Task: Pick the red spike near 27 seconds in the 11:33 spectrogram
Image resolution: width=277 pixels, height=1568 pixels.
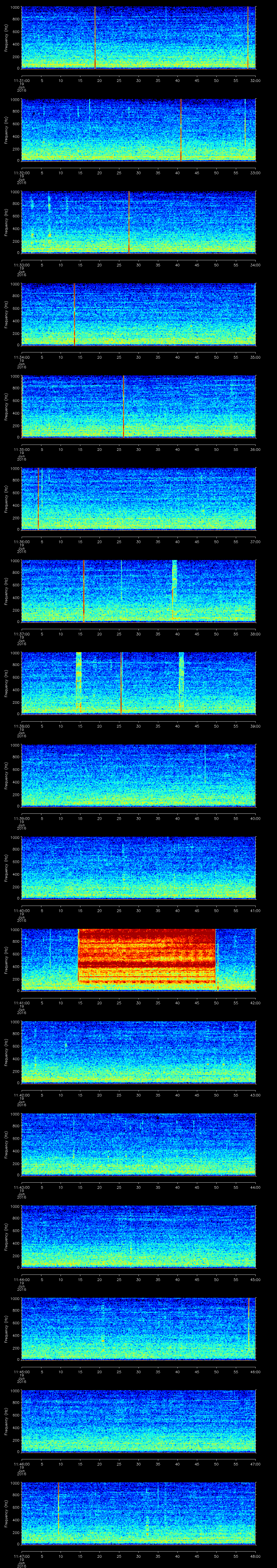Action: click(x=129, y=222)
